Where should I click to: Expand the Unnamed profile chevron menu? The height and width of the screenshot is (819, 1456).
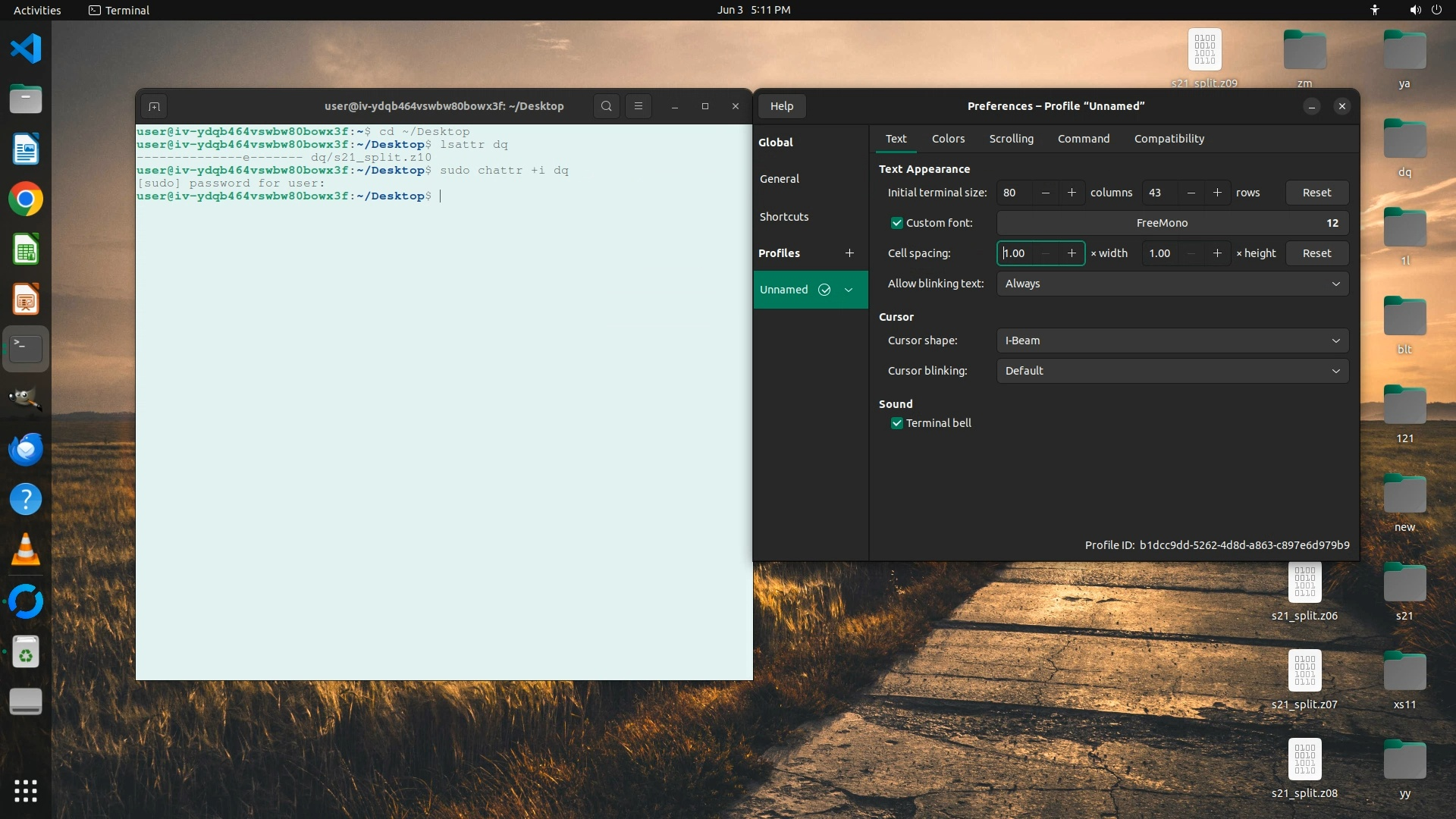[x=849, y=290]
